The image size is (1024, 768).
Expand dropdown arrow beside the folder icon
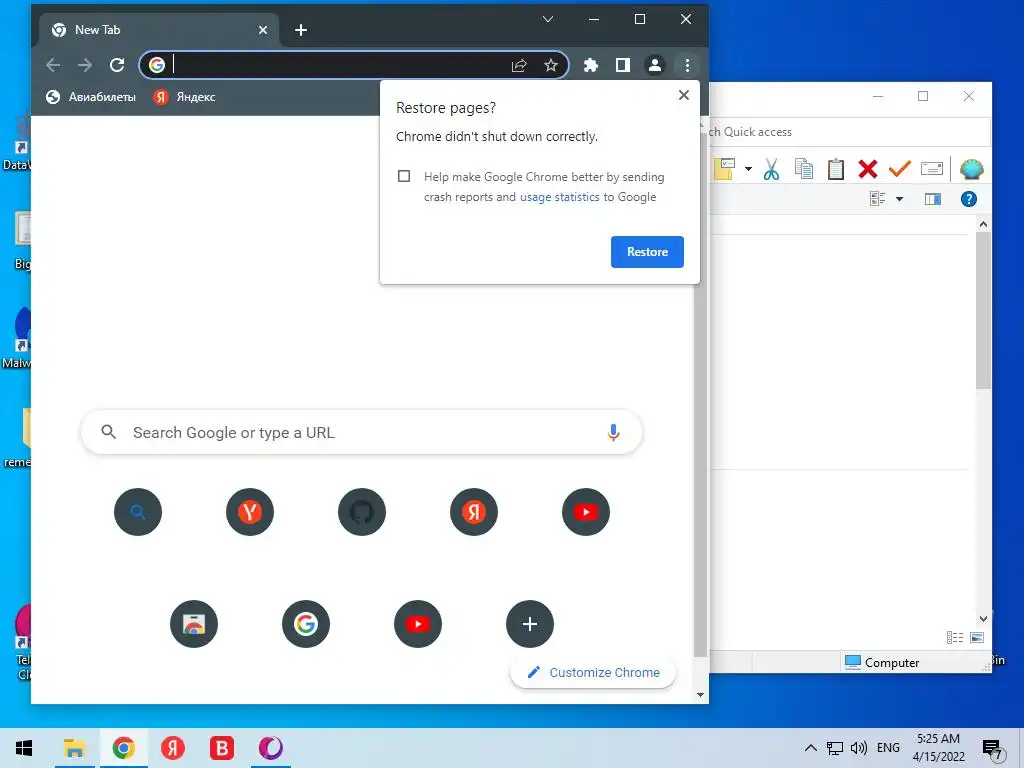pos(748,169)
